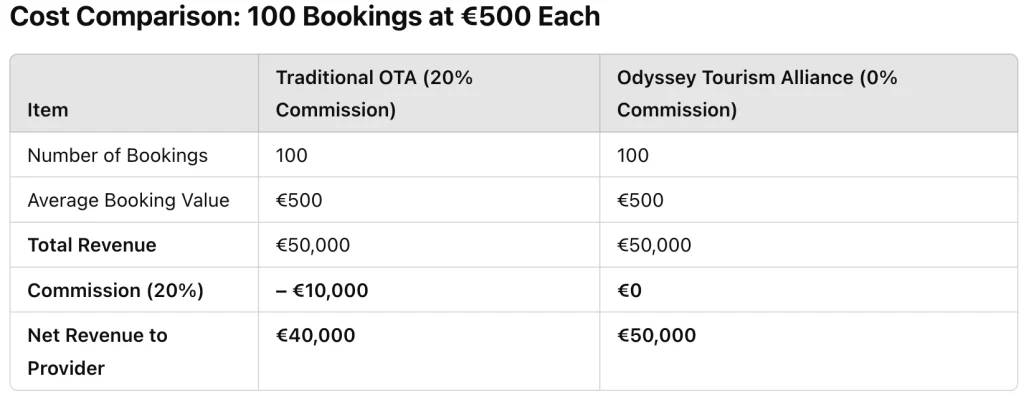The image size is (1024, 401).
Task: Click Odyssey's Total Revenue €50,000 cell
Action: pos(654,245)
